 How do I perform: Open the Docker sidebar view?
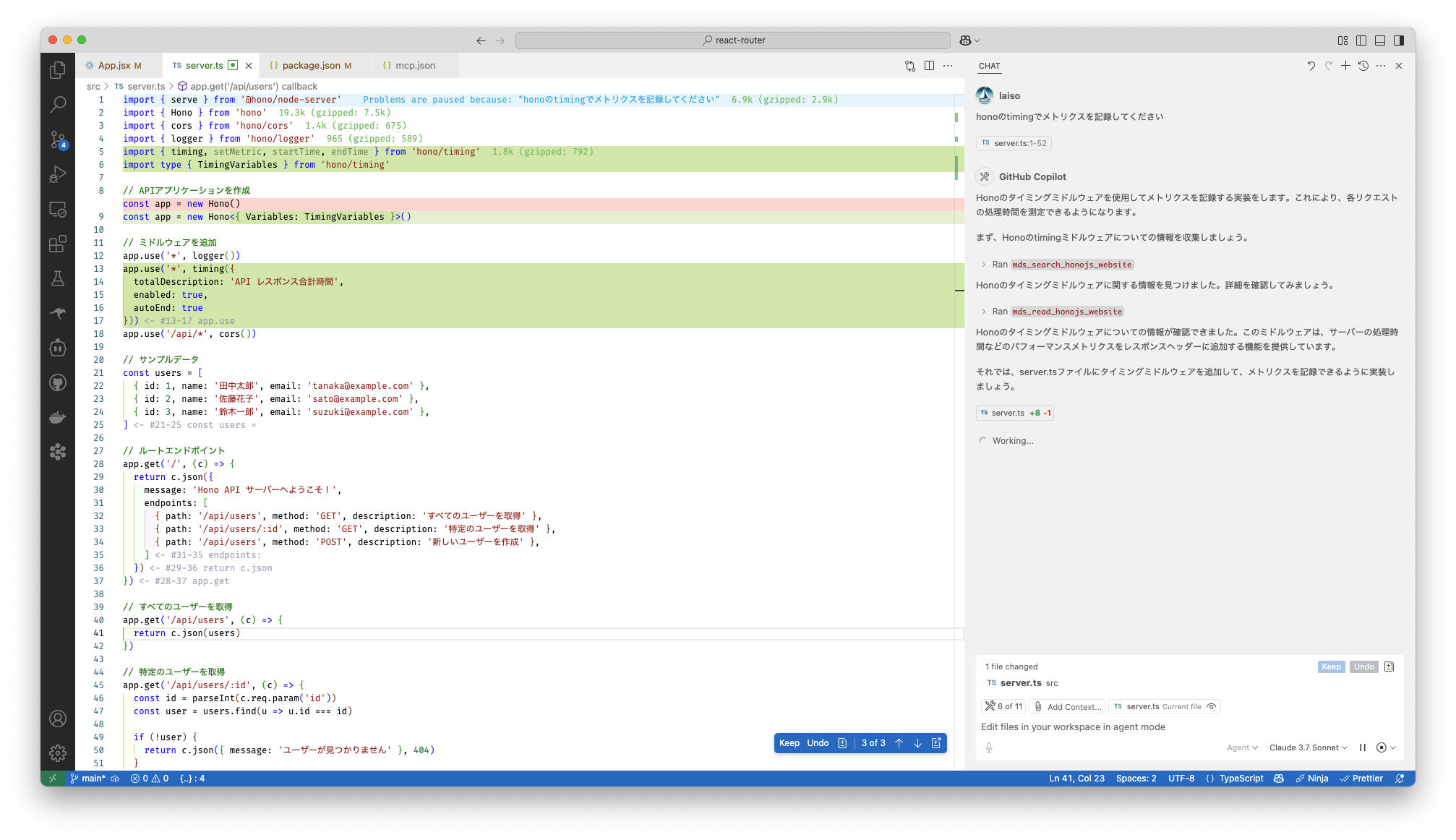(x=58, y=417)
